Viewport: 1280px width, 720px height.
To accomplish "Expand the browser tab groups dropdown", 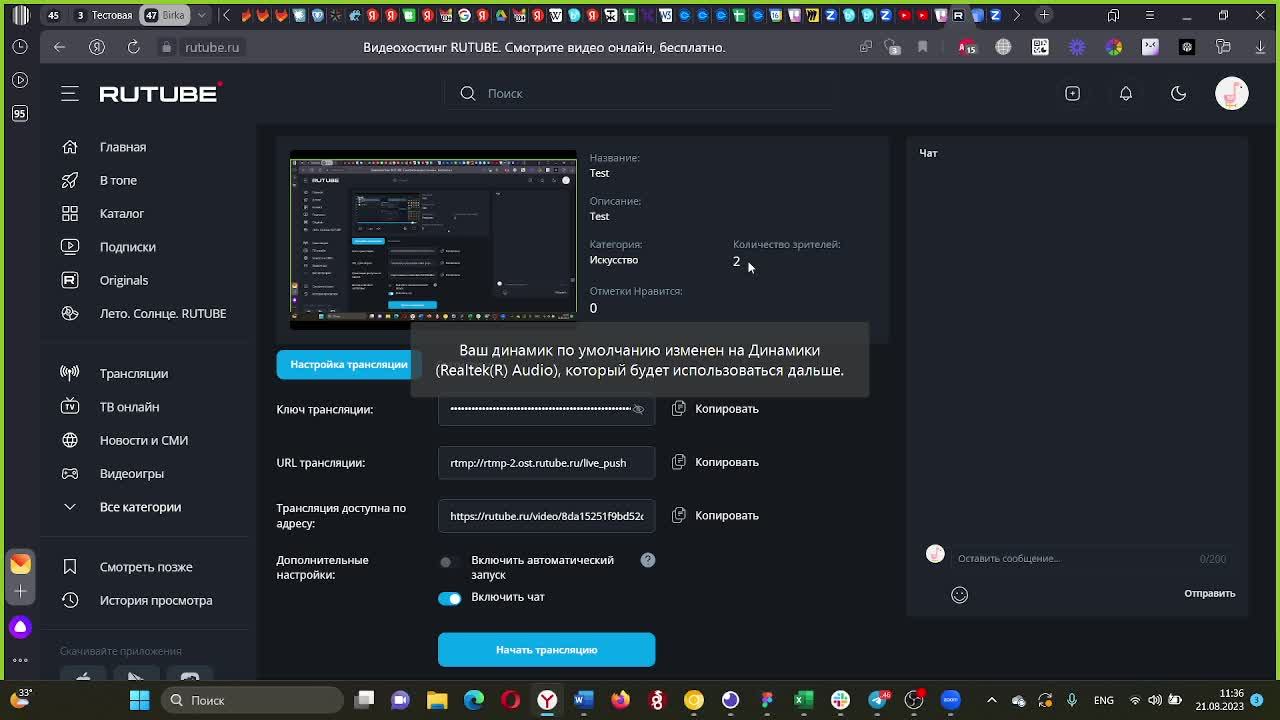I will 203,15.
